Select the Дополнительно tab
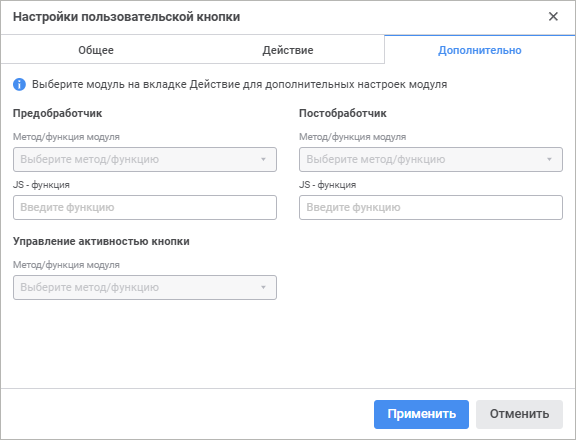The image size is (576, 440). 479,50
